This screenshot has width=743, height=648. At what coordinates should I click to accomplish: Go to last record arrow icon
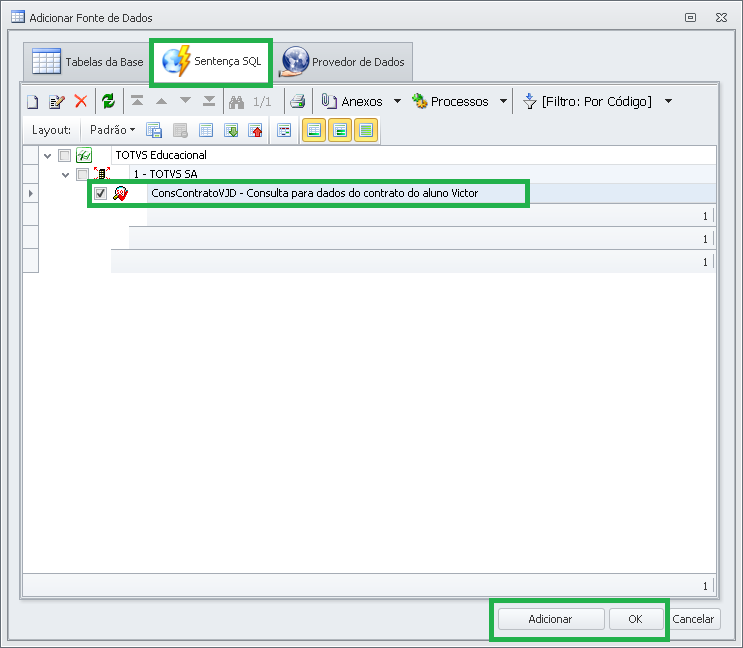click(x=209, y=101)
